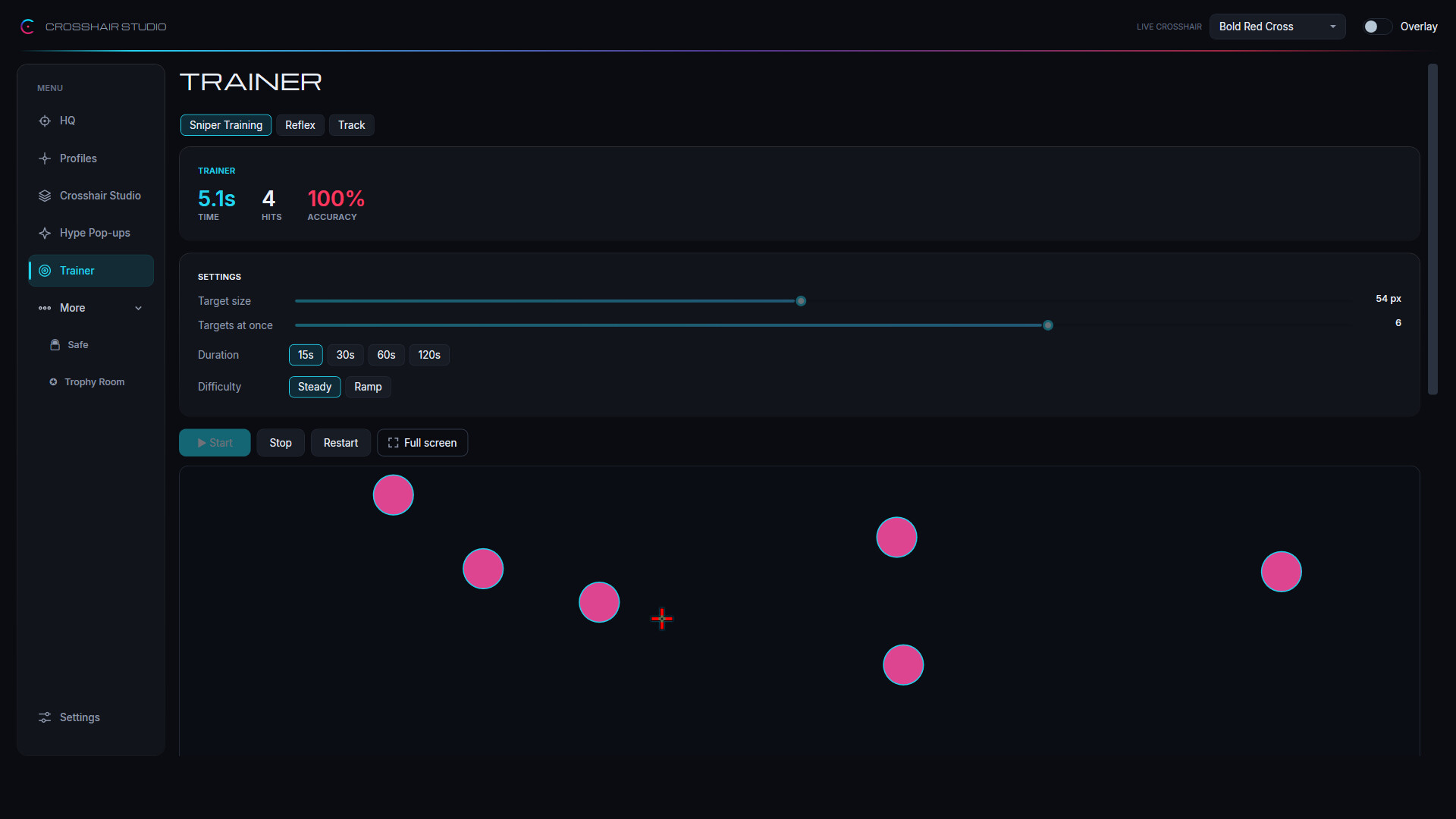The image size is (1456, 819).
Task: Click the Full screen expand icon
Action: [x=393, y=443]
